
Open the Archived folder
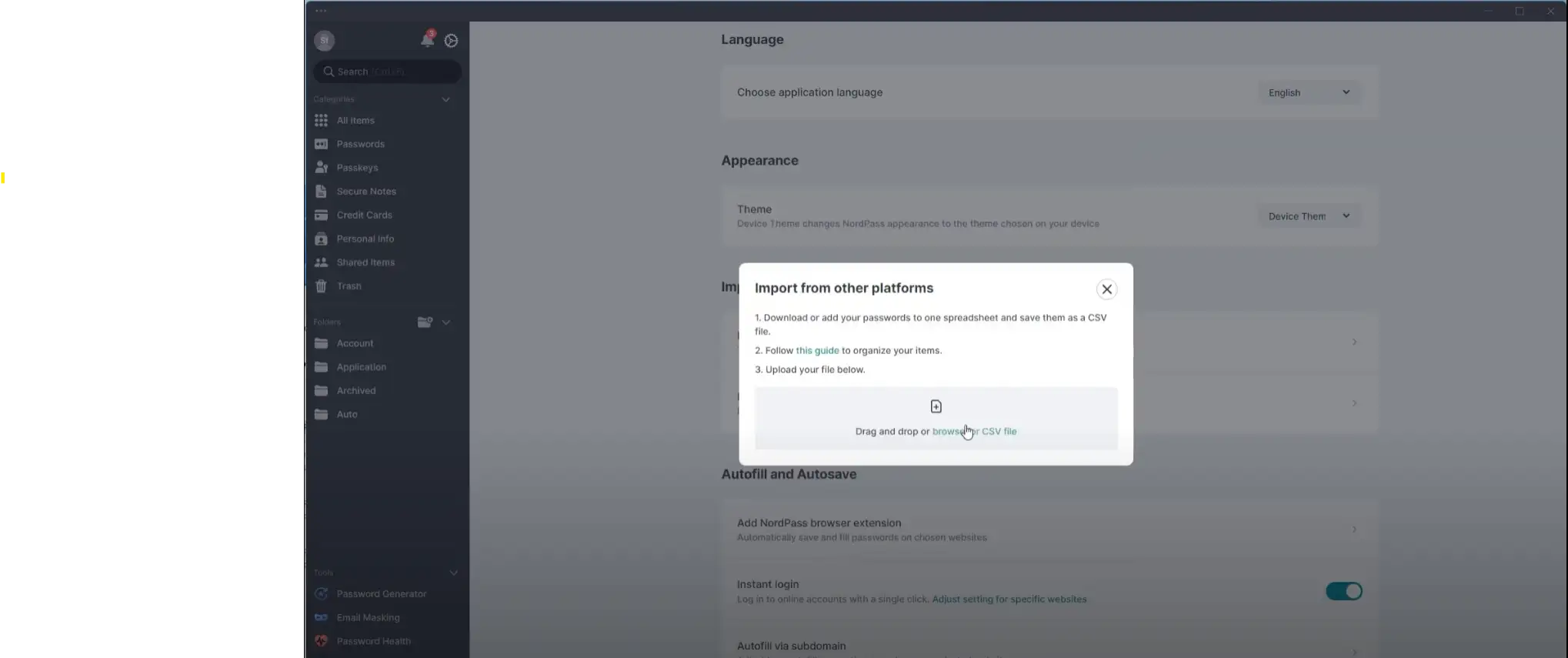(355, 391)
